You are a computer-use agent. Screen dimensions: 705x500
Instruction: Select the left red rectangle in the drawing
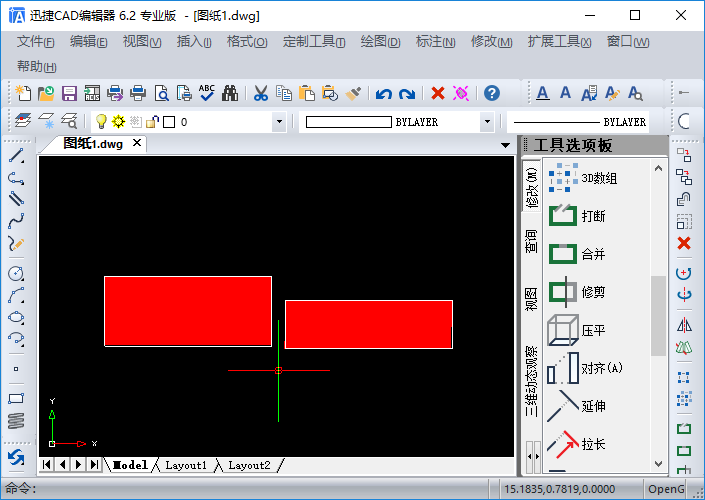pyautogui.click(x=188, y=311)
